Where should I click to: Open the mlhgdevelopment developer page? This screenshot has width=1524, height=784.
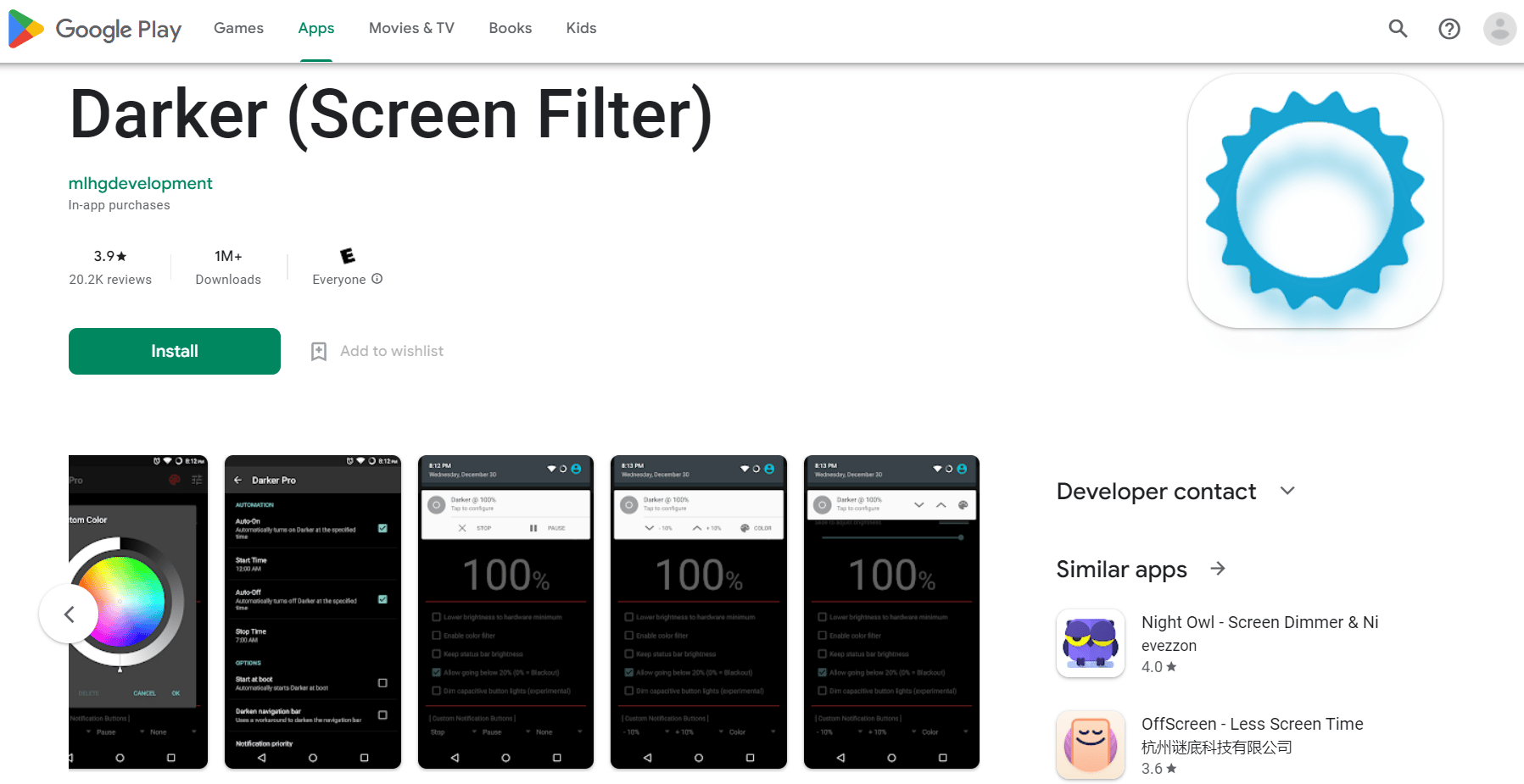click(141, 183)
